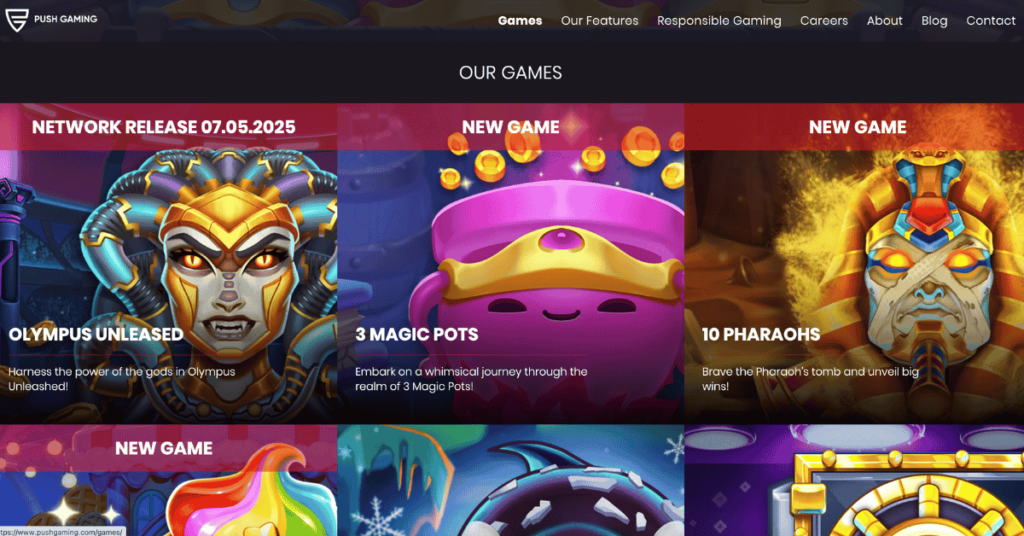The image size is (1024, 536).
Task: Choose the 10 Pharaohs game title
Action: pos(761,334)
